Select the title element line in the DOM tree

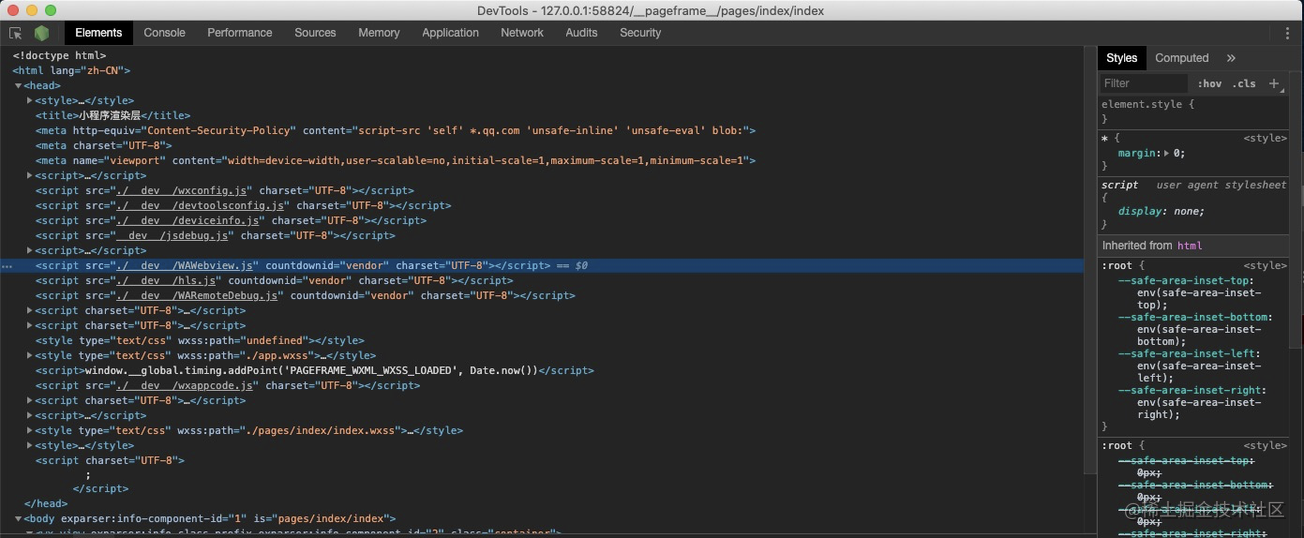pyautogui.click(x=112, y=116)
